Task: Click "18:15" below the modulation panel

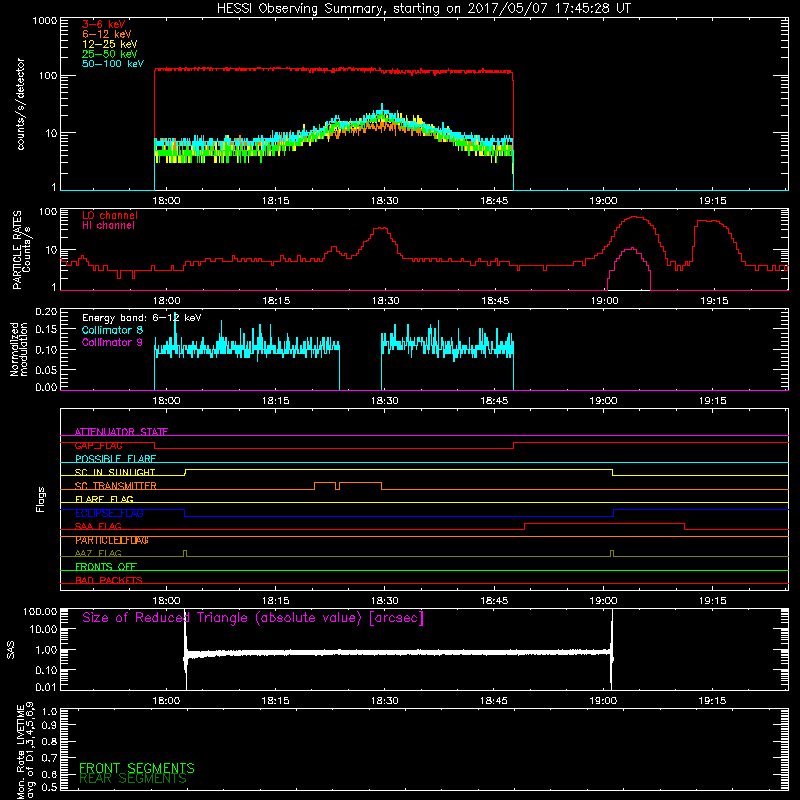Action: 276,401
